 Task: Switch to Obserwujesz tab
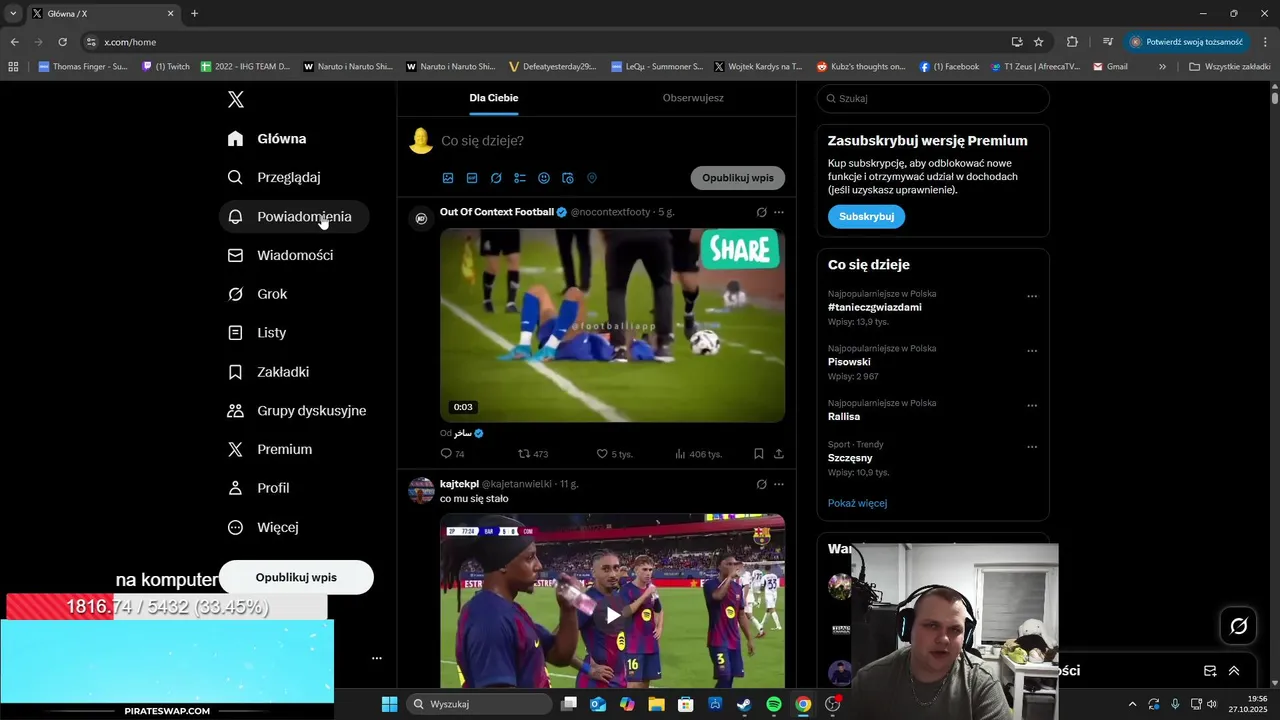click(693, 98)
